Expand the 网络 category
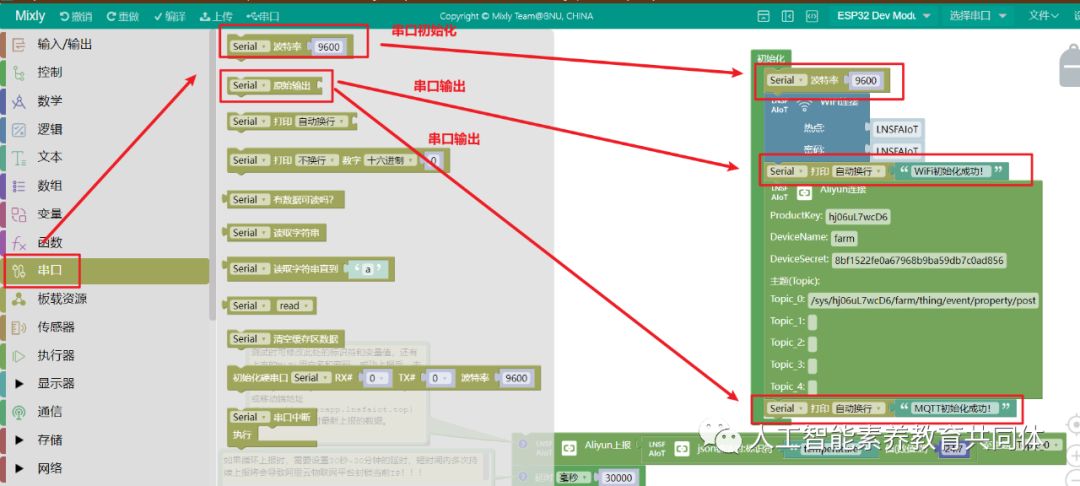 tap(19, 468)
